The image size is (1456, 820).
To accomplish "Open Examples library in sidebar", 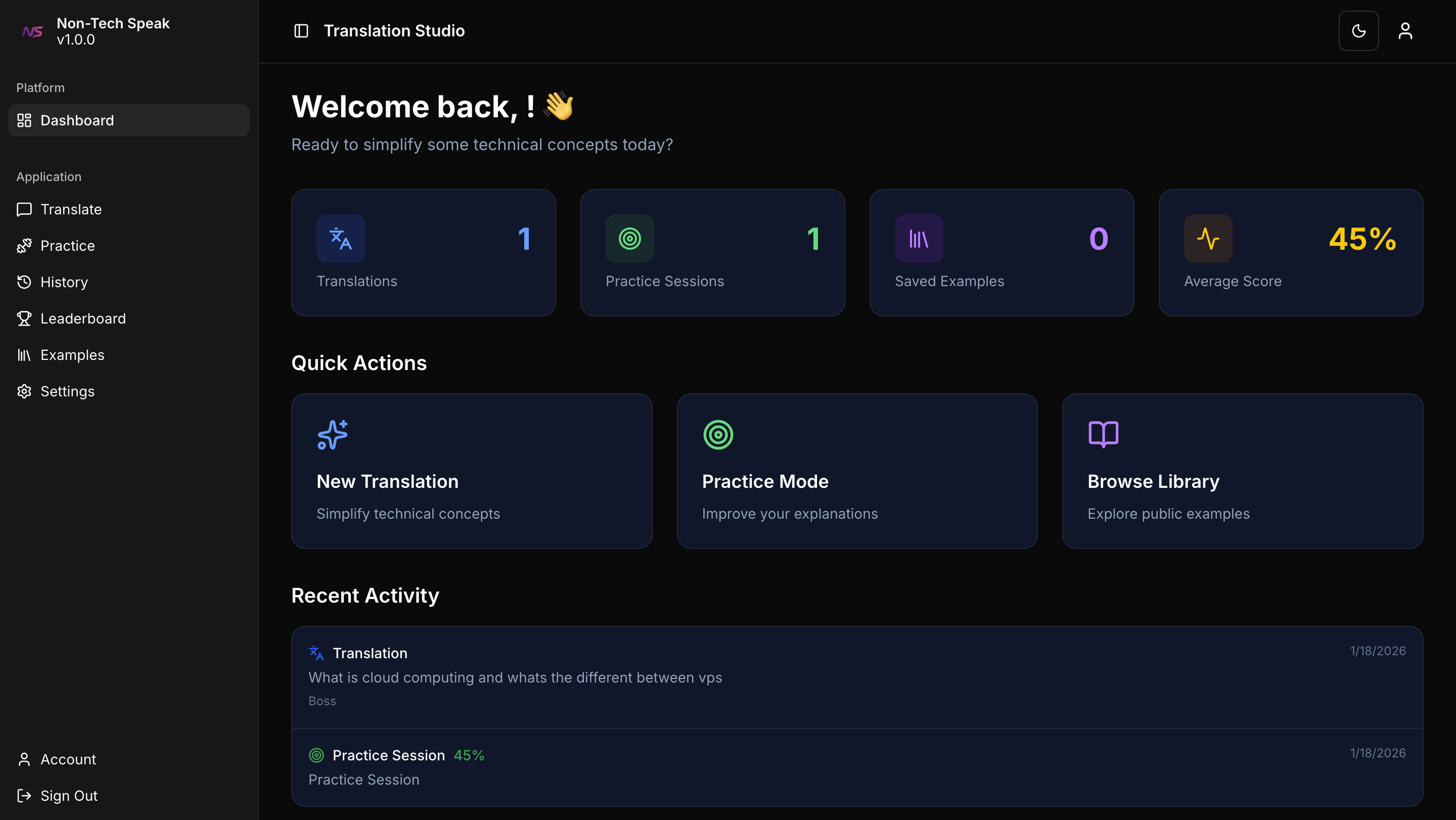I will tap(72, 355).
